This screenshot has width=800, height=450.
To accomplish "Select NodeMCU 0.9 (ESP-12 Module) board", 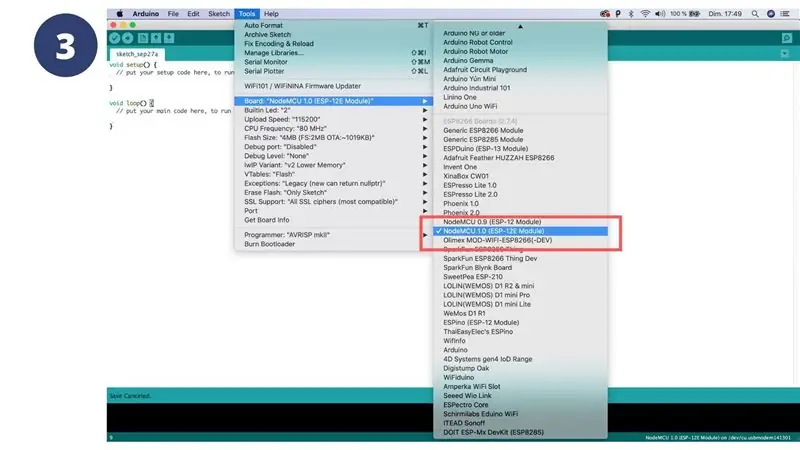I will pyautogui.click(x=520, y=222).
